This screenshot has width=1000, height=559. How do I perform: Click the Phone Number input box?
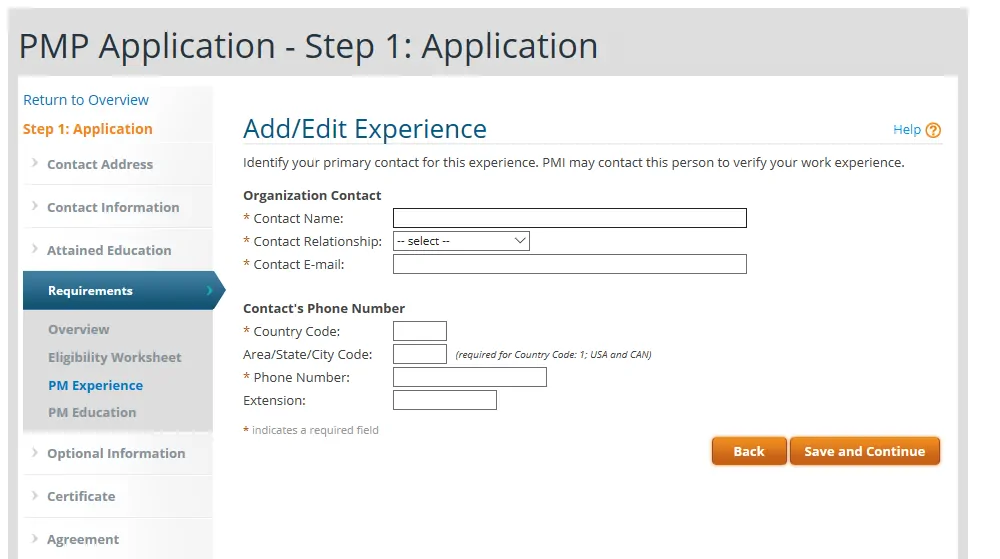pos(469,377)
